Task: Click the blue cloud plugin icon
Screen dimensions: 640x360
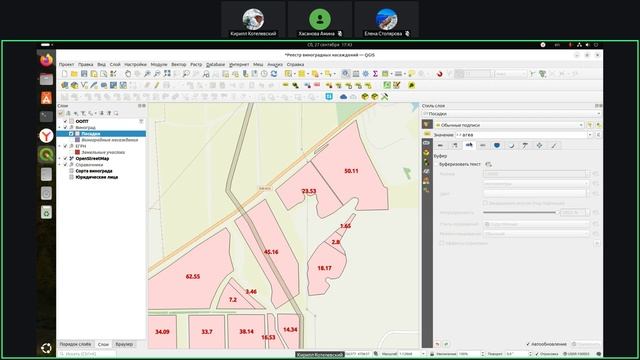Action: pos(343,97)
